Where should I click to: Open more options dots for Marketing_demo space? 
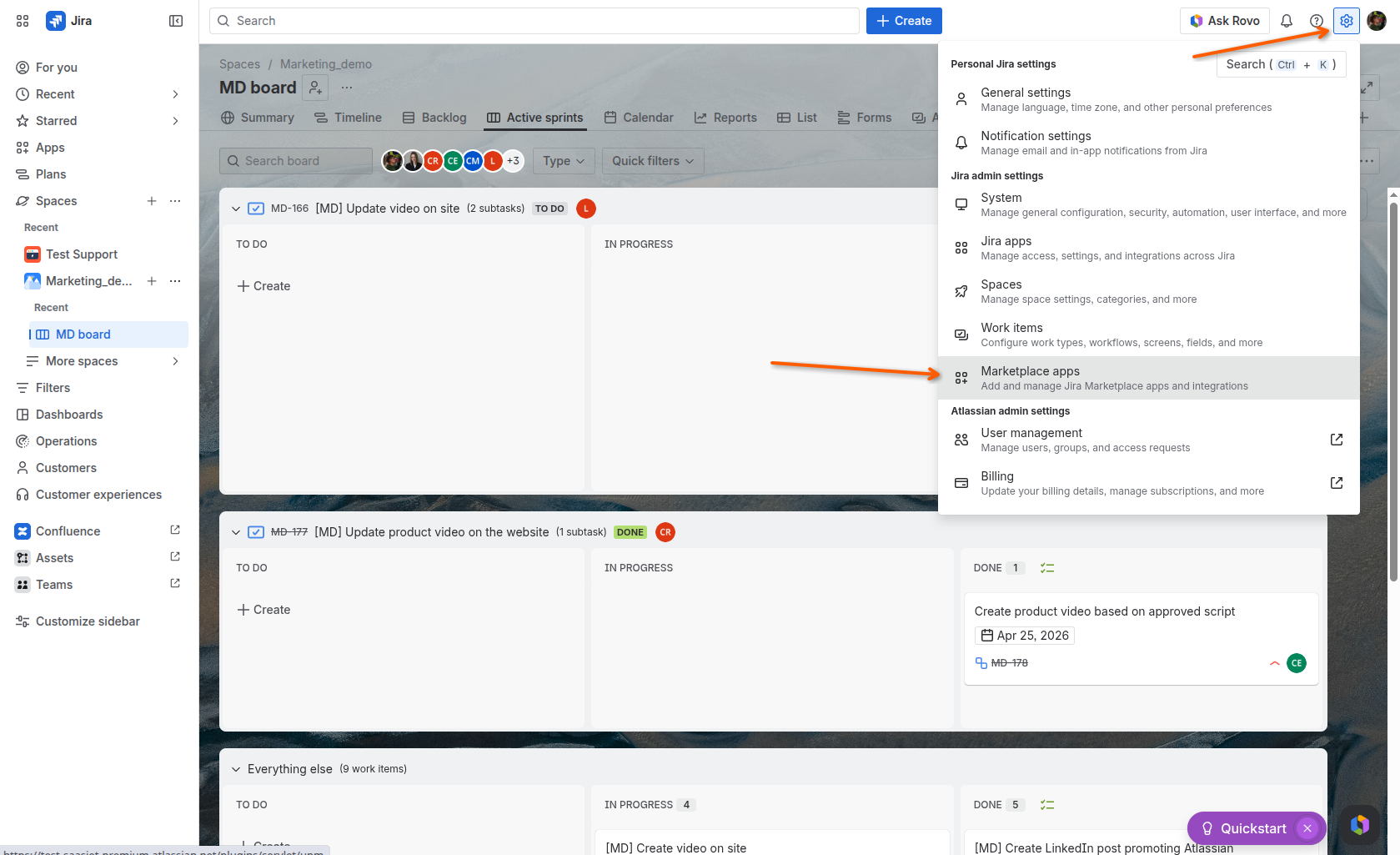pyautogui.click(x=175, y=281)
